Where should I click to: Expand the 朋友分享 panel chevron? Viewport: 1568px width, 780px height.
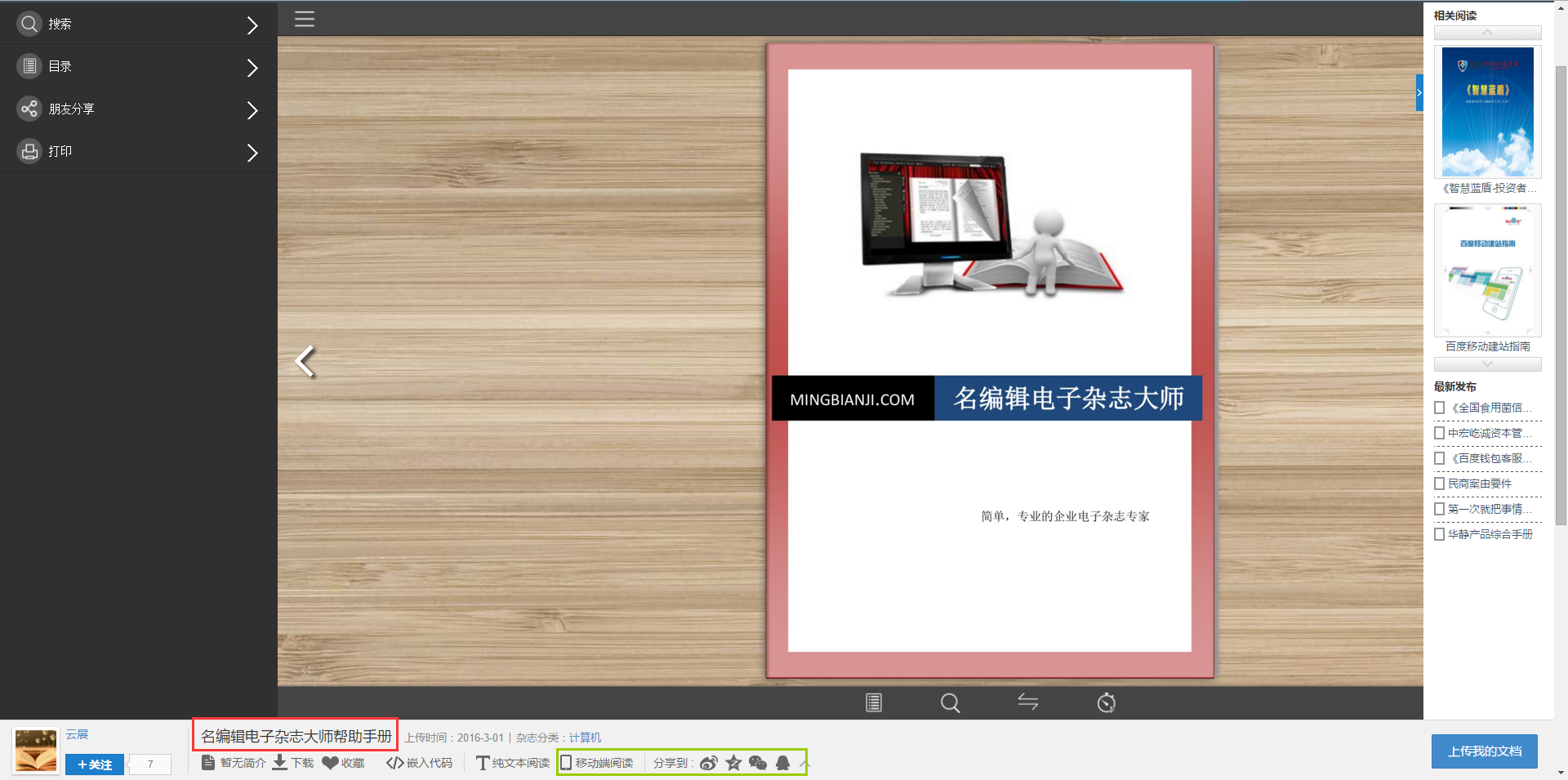252,110
